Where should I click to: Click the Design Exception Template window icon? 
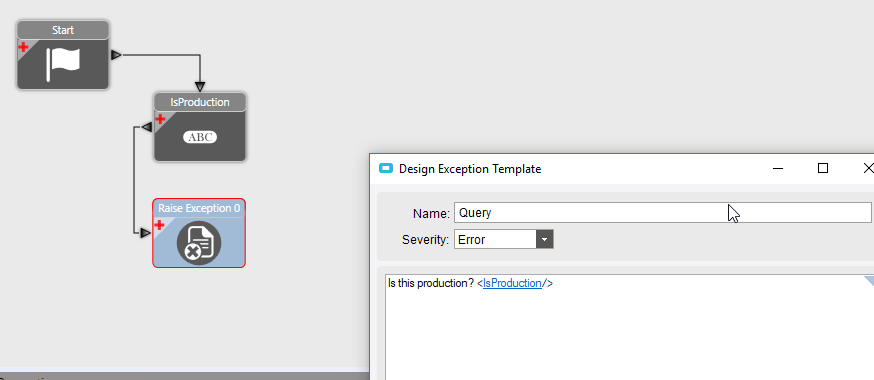(386, 168)
